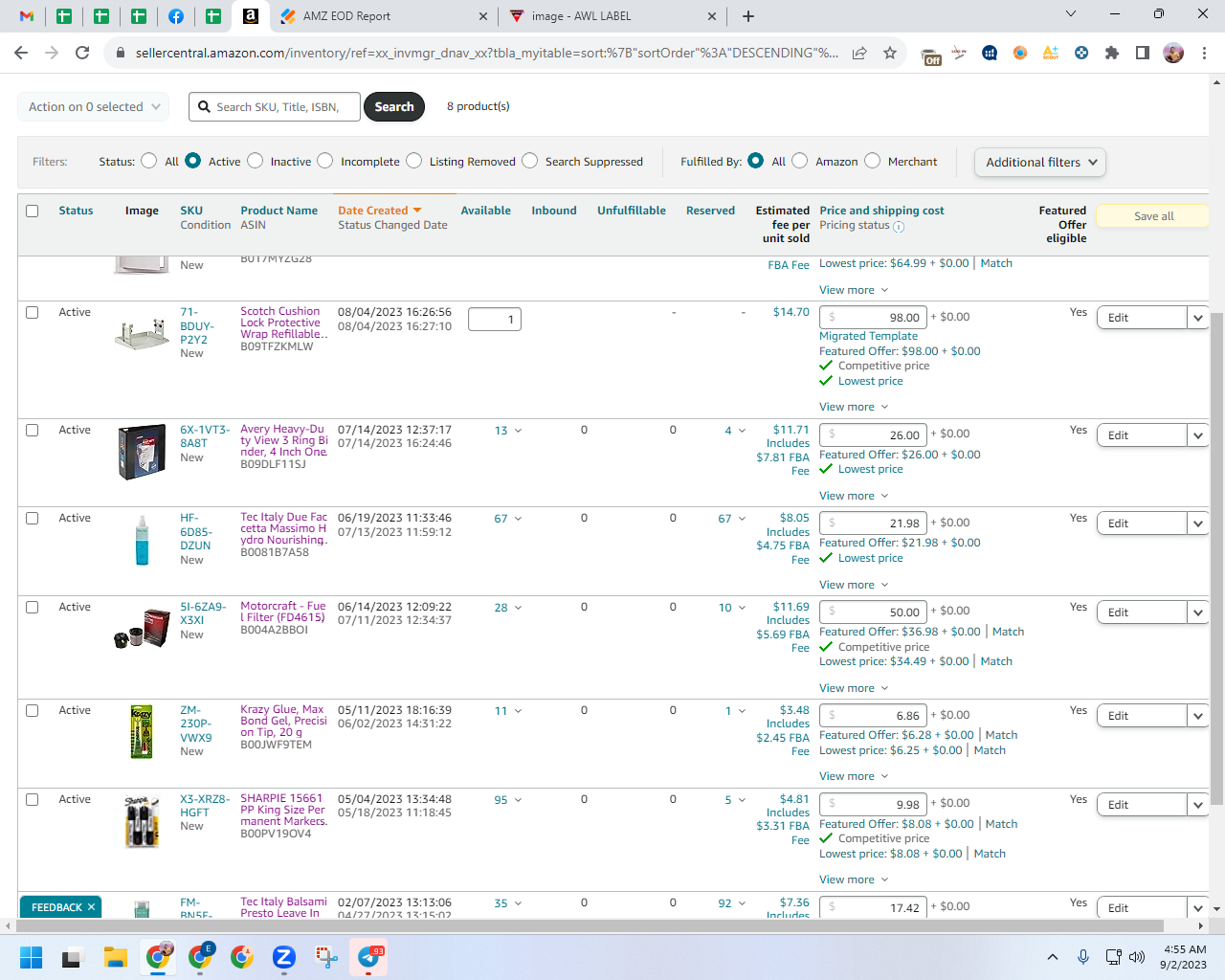Expand available quantity 95 for SHARPIE row
This screenshot has width=1225, height=980.
[x=508, y=800]
